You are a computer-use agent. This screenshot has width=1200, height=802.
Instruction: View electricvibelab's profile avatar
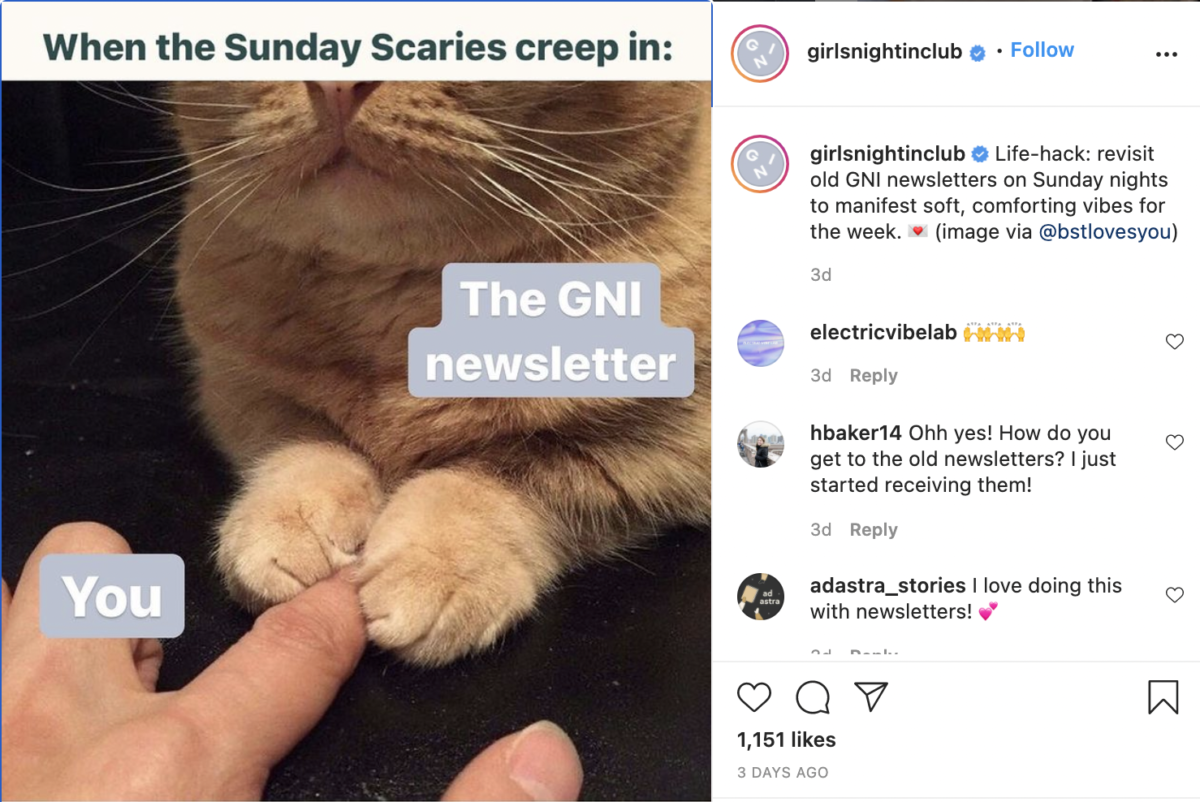click(760, 343)
